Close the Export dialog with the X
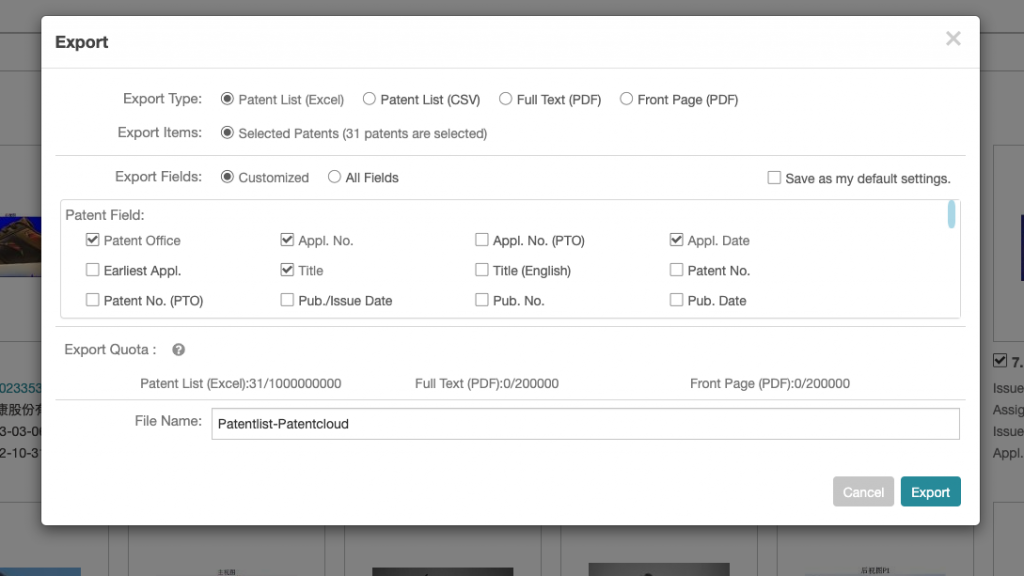1024x576 pixels. pos(953,39)
